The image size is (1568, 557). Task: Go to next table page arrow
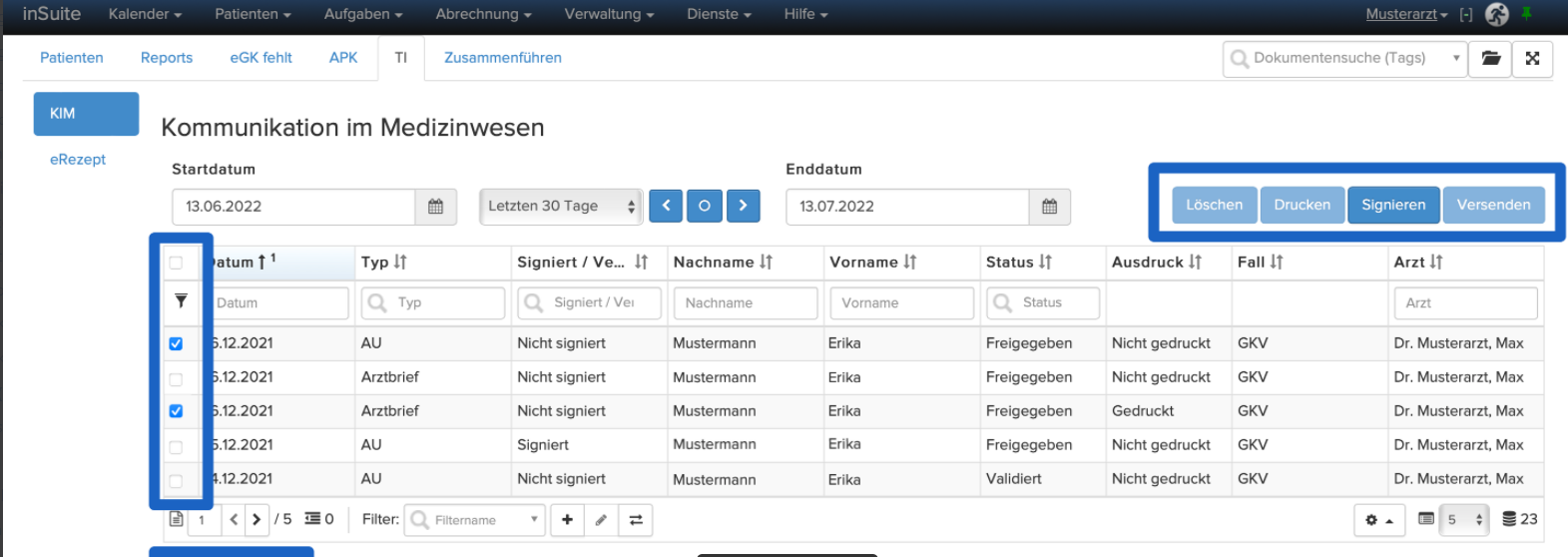click(257, 520)
